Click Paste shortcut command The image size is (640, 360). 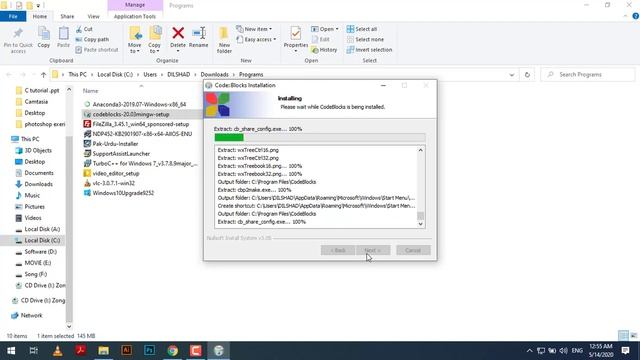click(97, 50)
